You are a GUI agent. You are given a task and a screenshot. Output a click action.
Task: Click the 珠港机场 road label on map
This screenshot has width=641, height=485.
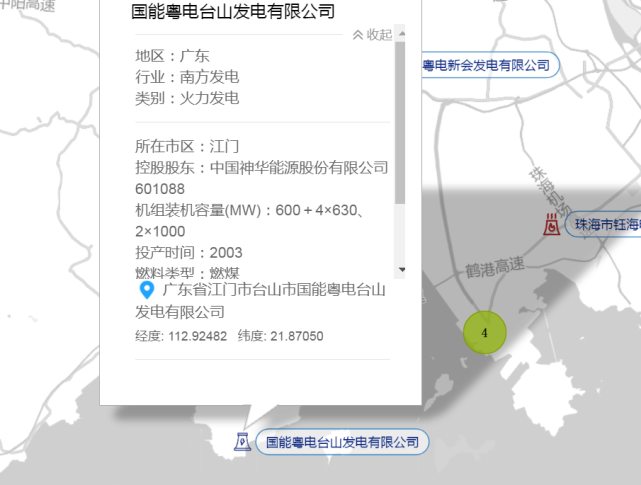(550, 192)
